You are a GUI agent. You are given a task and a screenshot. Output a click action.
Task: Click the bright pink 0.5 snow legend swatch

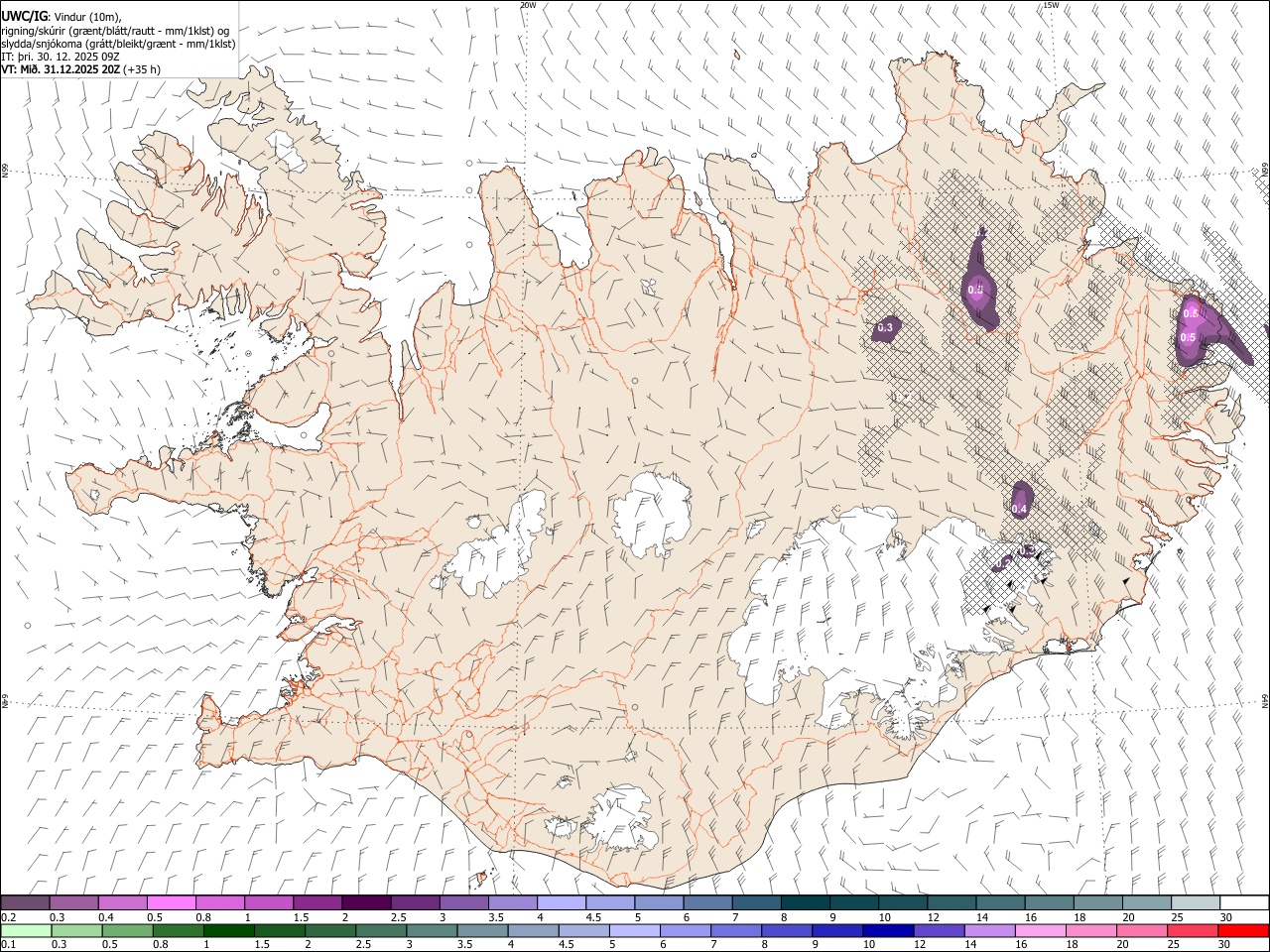click(171, 903)
